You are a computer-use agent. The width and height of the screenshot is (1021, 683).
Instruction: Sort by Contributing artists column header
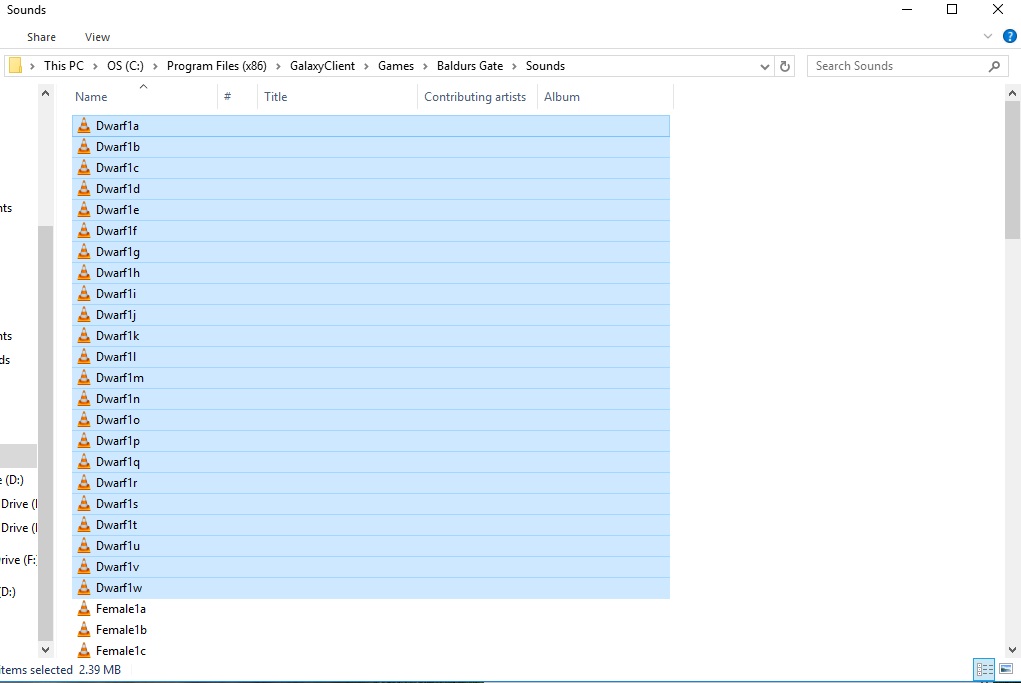coord(477,96)
